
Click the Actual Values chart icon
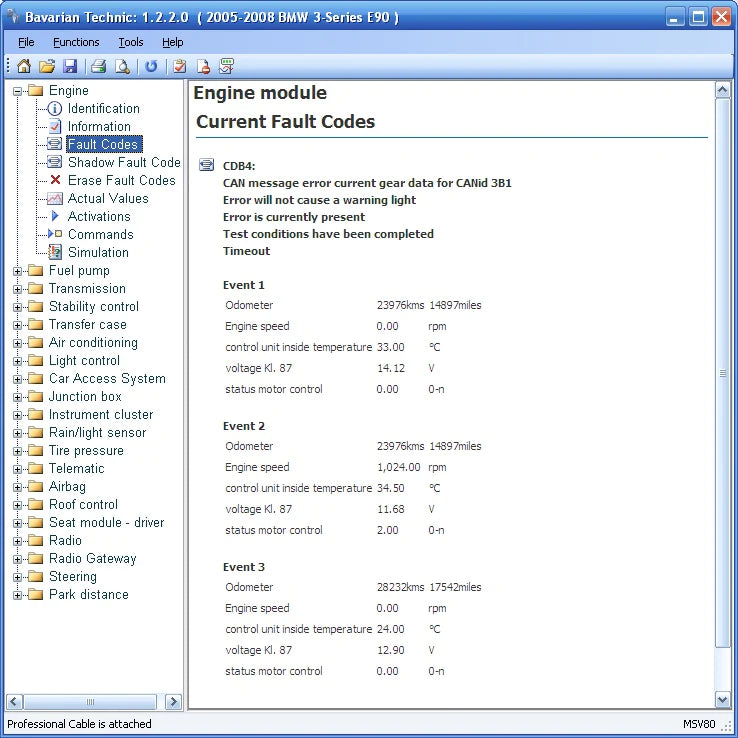[55, 198]
